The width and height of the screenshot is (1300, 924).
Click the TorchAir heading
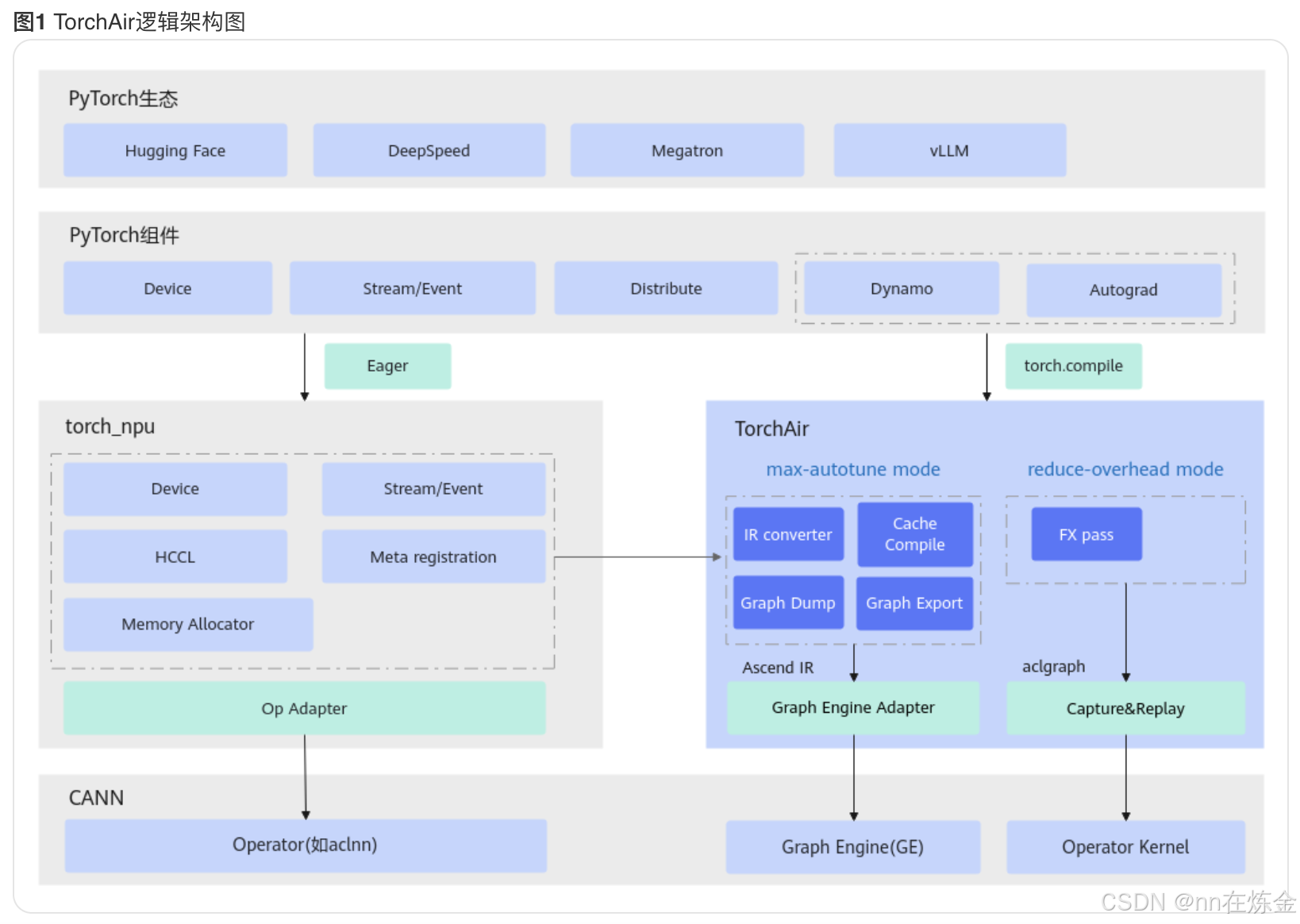coord(771,429)
